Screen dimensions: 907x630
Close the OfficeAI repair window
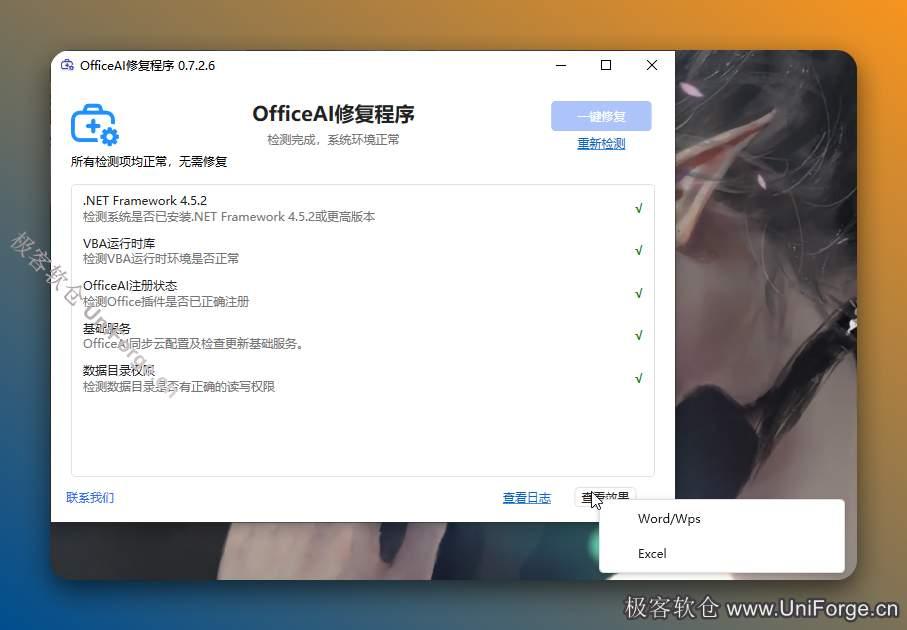651,65
